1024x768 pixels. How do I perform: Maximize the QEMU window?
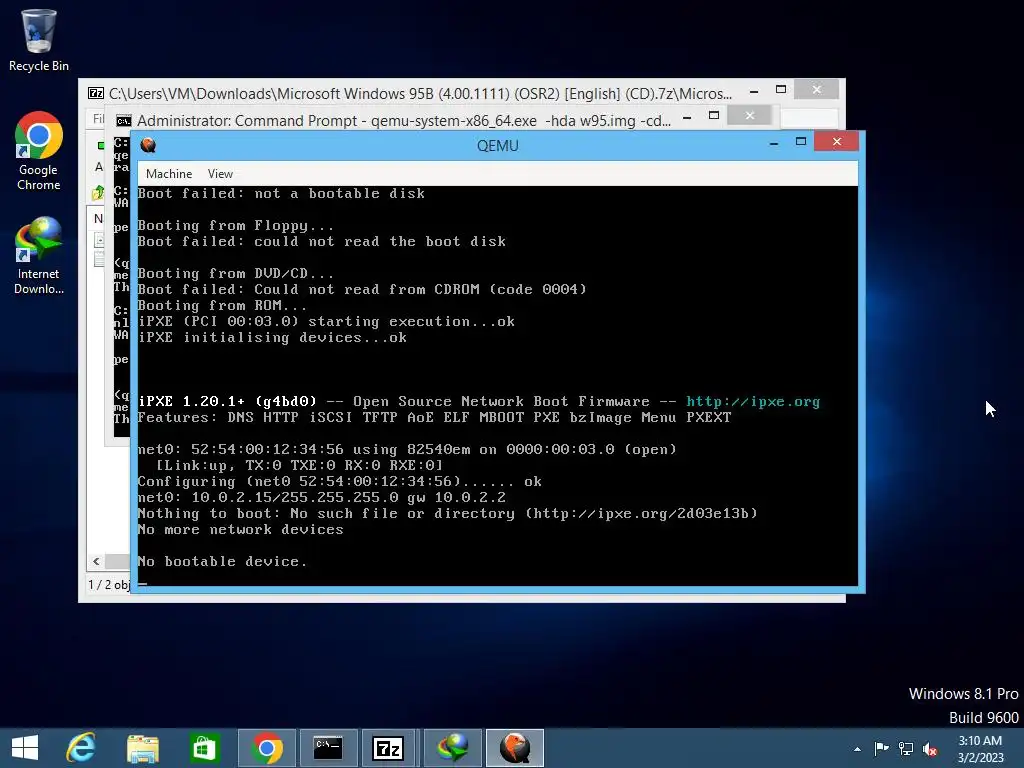pos(801,142)
